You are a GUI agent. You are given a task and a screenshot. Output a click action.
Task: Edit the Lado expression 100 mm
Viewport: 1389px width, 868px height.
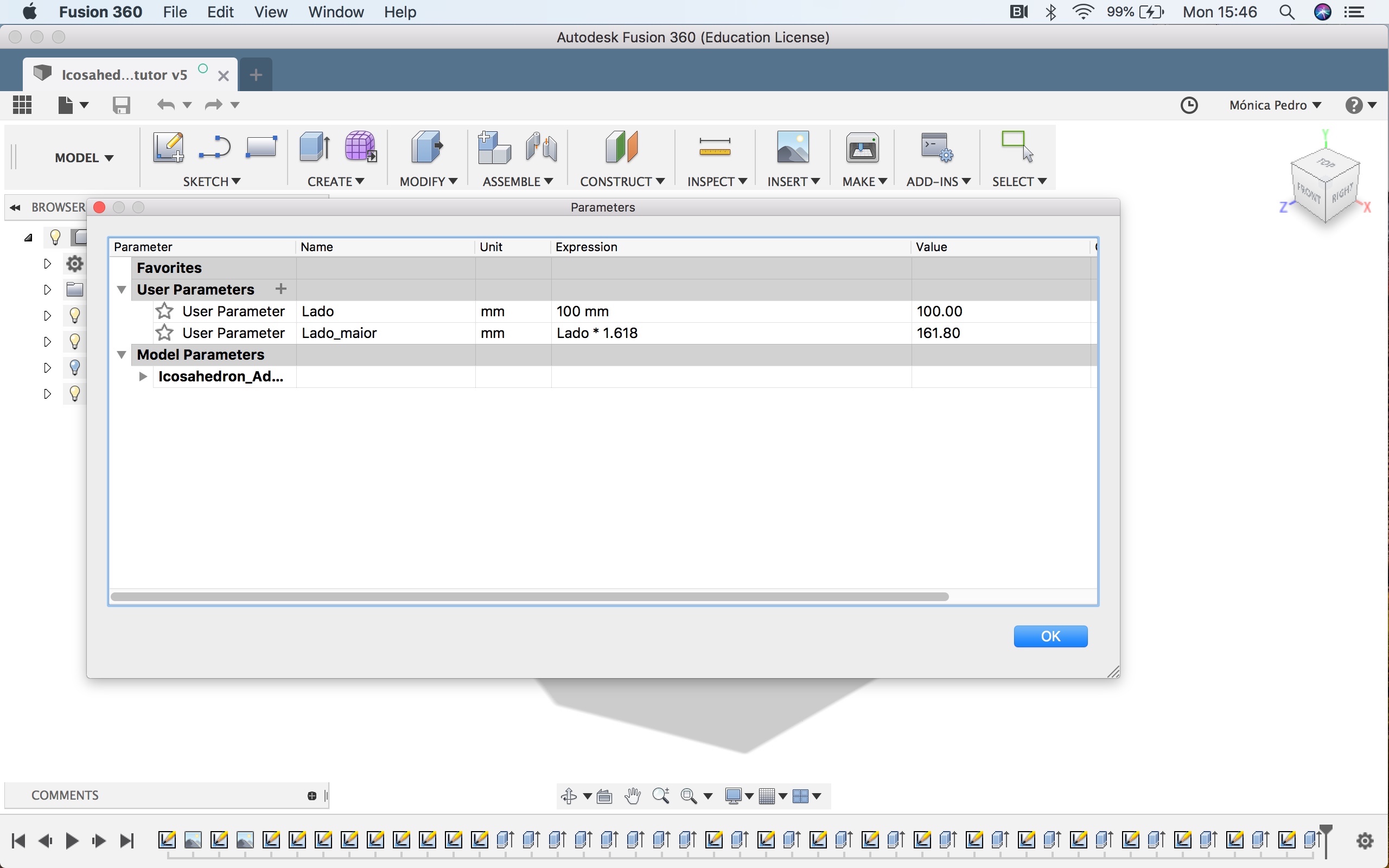coord(731,311)
